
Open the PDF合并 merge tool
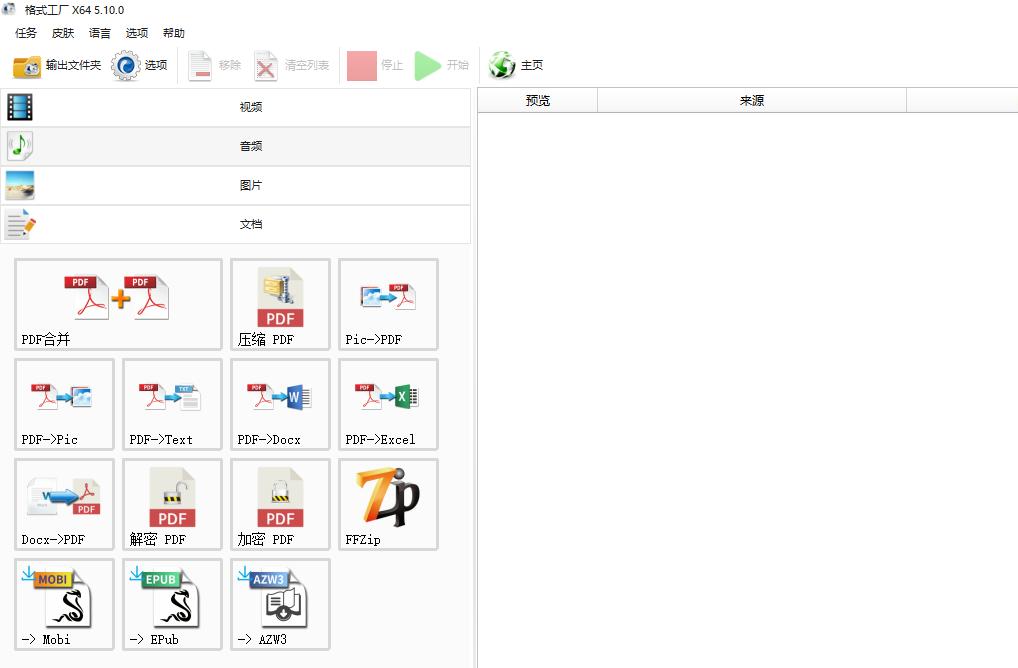[x=118, y=304]
